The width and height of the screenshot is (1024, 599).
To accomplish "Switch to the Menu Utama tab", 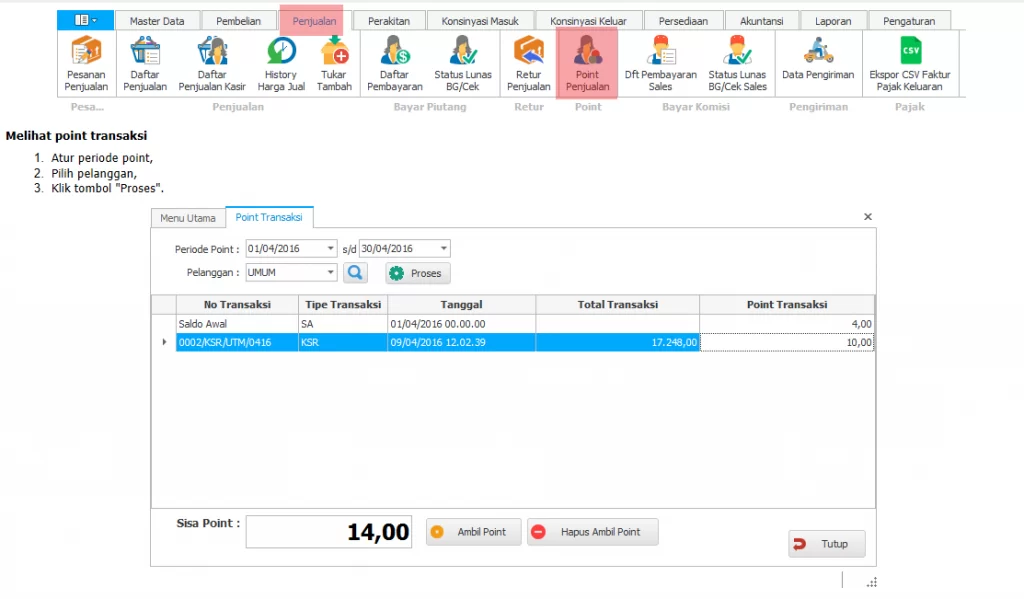I will (x=187, y=218).
